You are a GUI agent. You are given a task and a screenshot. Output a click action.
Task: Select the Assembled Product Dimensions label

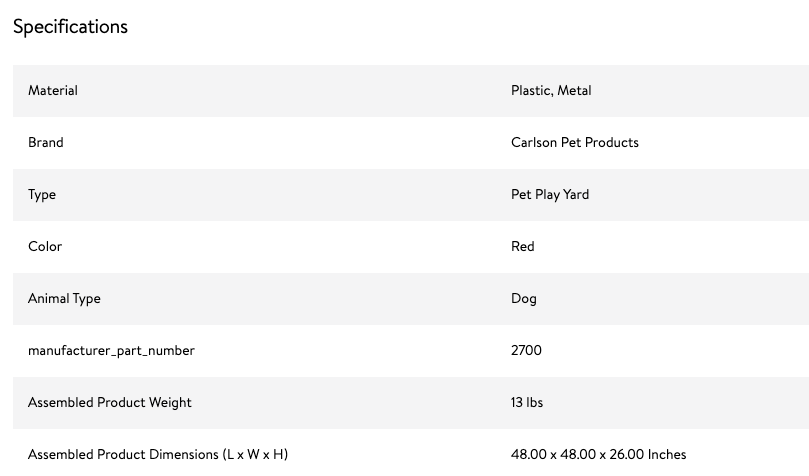click(158, 455)
